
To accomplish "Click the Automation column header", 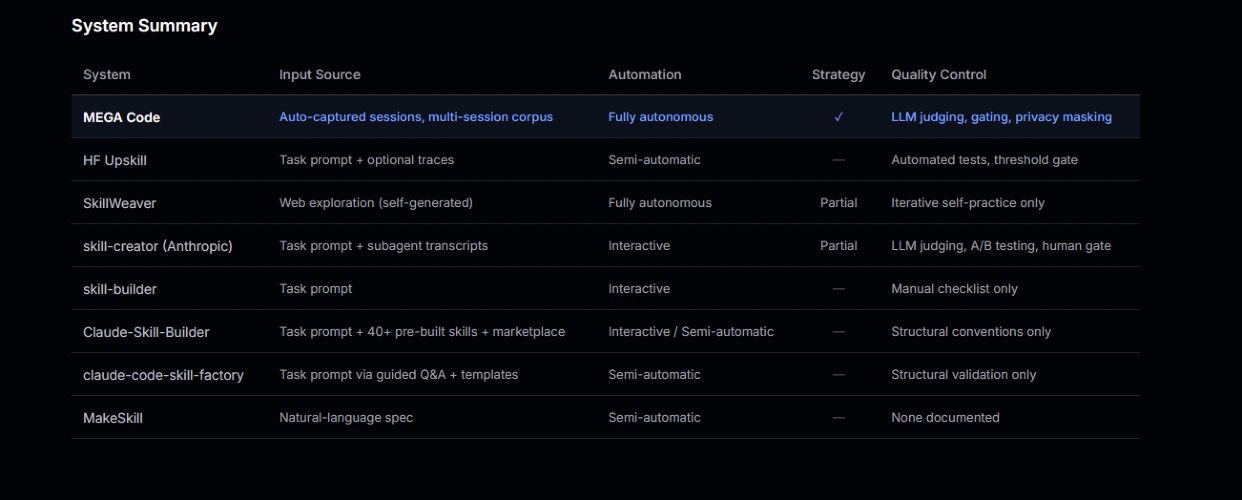I will coord(645,75).
